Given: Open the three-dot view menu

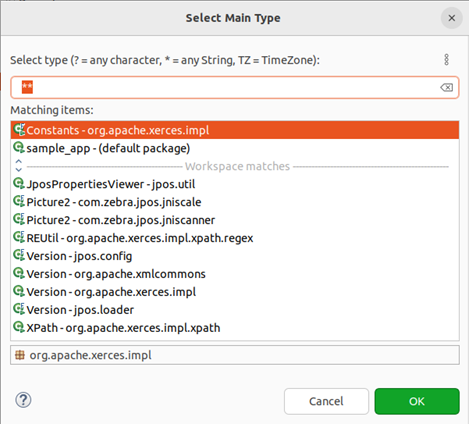Looking at the screenshot, I should click(x=446, y=60).
